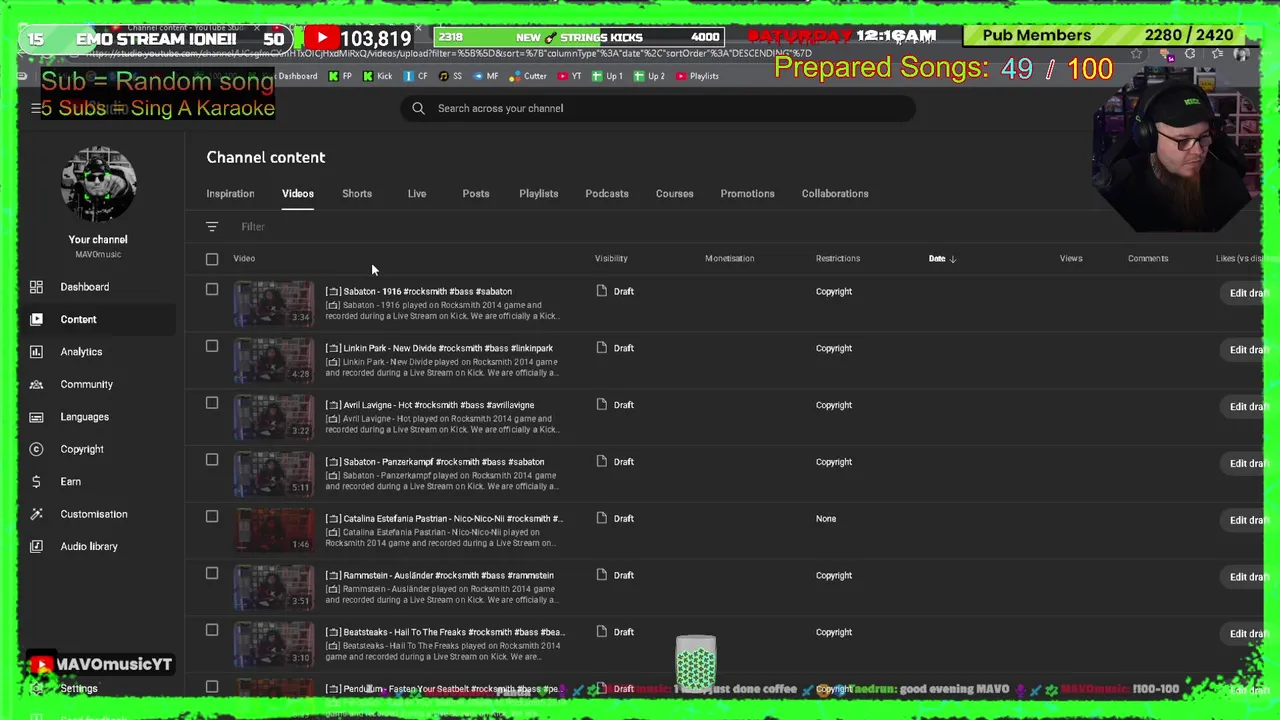Edit draft for Catalina Estefania Pastrian video

pos(1246,520)
